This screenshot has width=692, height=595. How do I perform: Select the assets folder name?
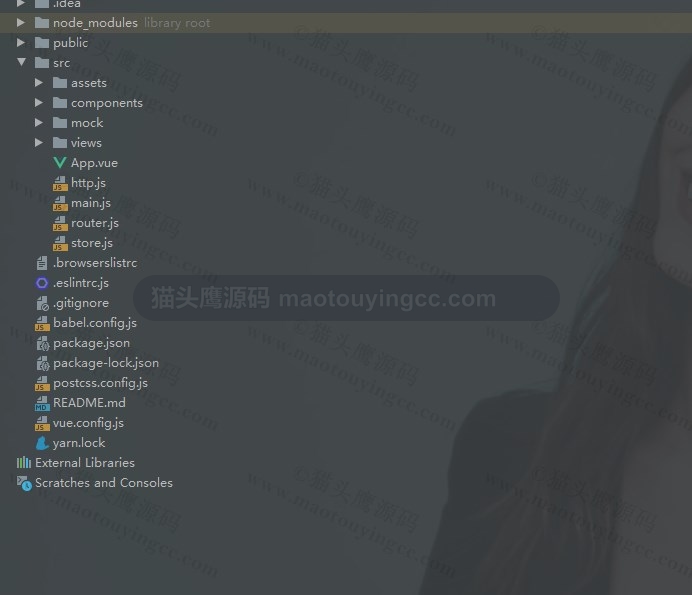[x=89, y=83]
